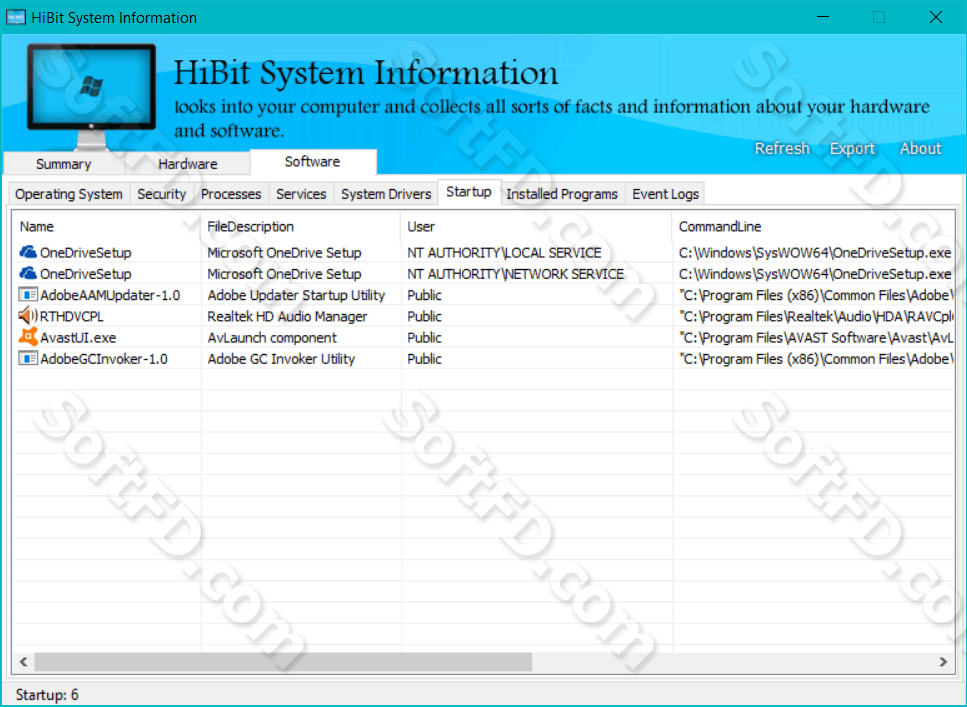Click the Adobe Updater Startup Utility description
Screen dimensions: 967x707
tap(296, 295)
